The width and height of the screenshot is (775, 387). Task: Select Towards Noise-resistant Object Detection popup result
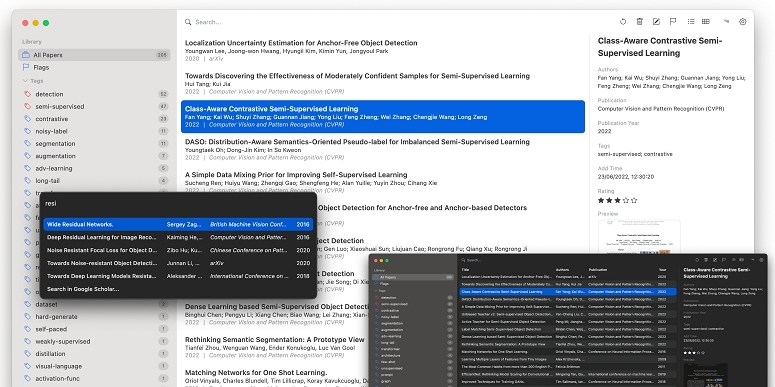[x=178, y=263]
